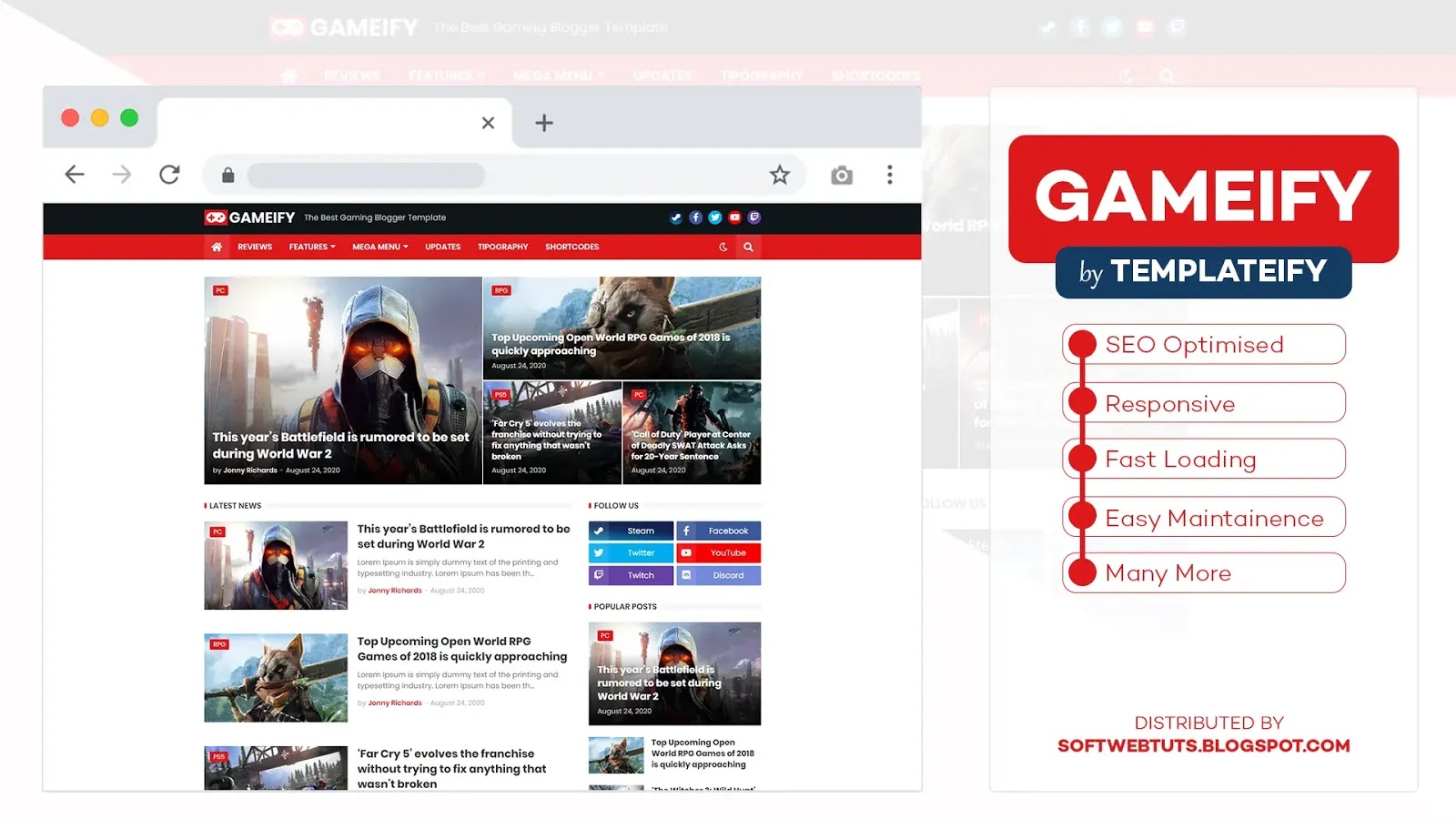Click the Many More feature pill
Image resolution: width=1456 pixels, height=819 pixels.
click(x=1204, y=573)
